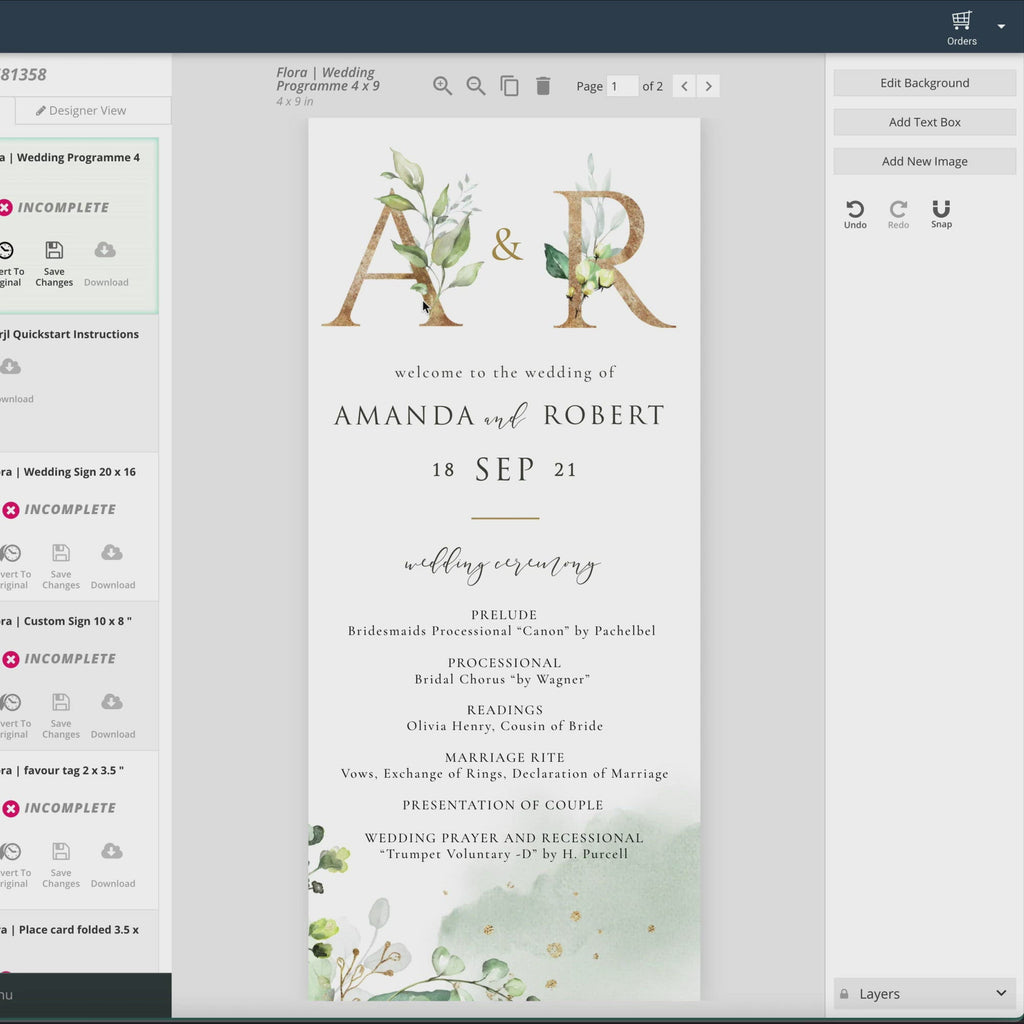This screenshot has width=1024, height=1024.
Task: Select the SEP month text
Action: 505,470
